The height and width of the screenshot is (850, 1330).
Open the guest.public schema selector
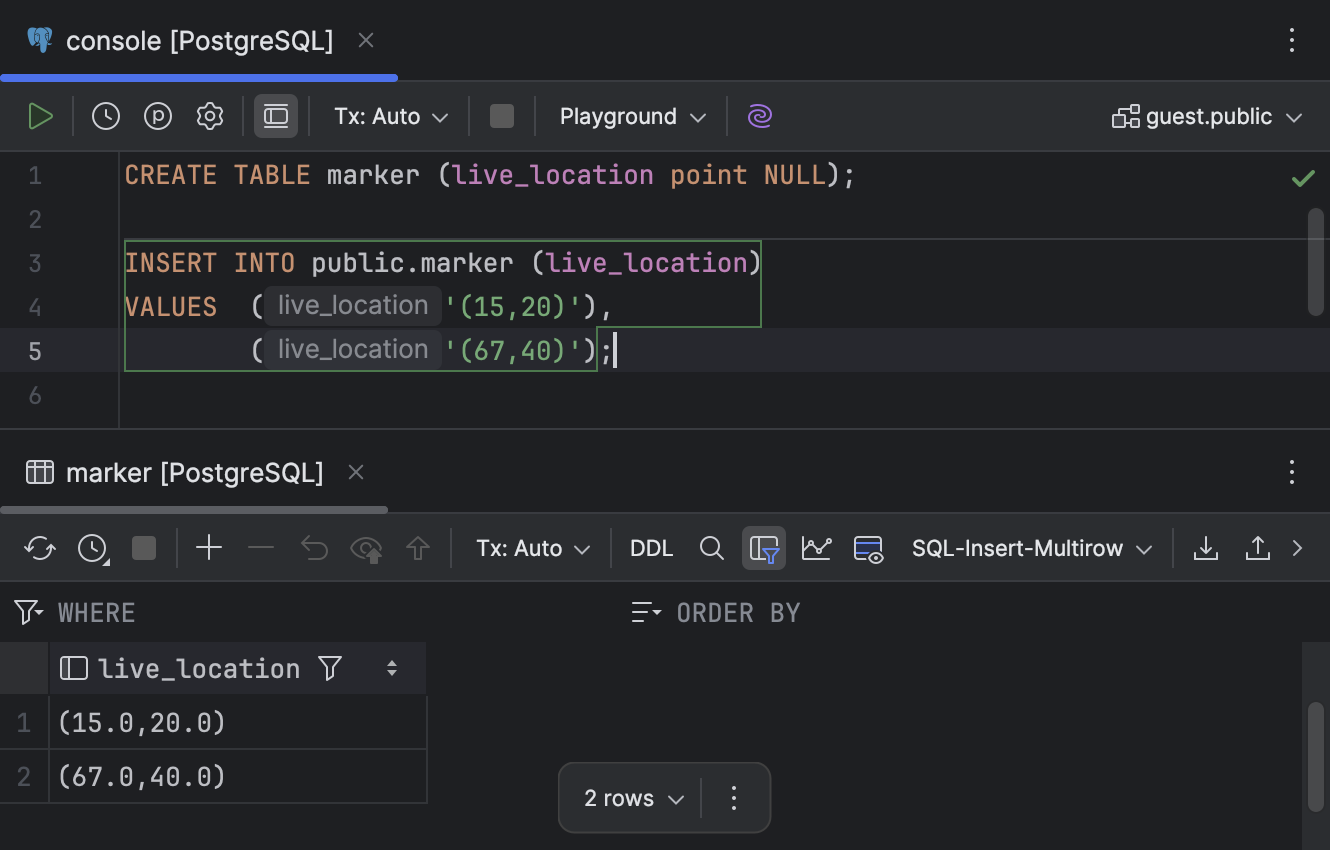pyautogui.click(x=1207, y=117)
